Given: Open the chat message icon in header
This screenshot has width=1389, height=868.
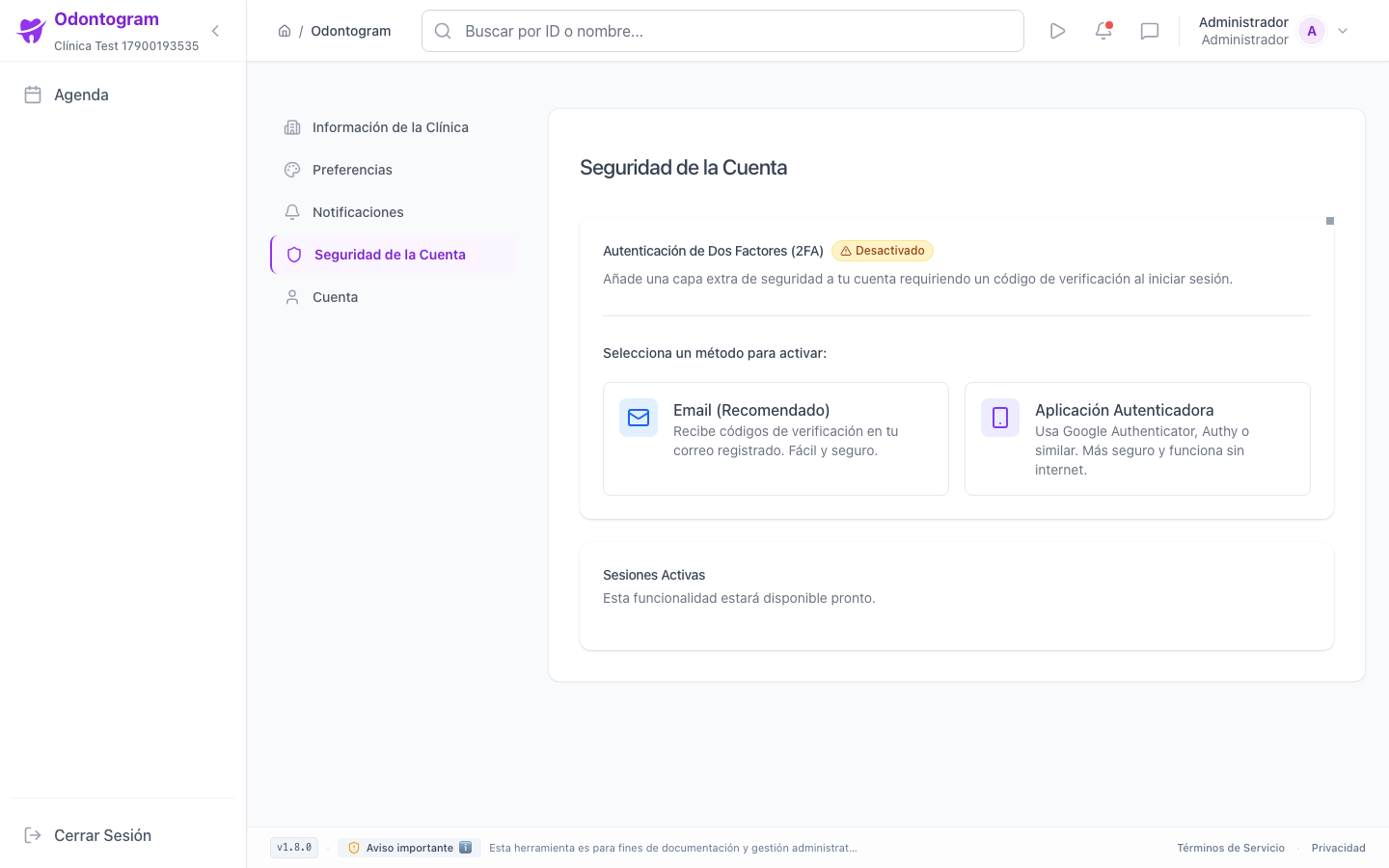Looking at the screenshot, I should 1150,31.
